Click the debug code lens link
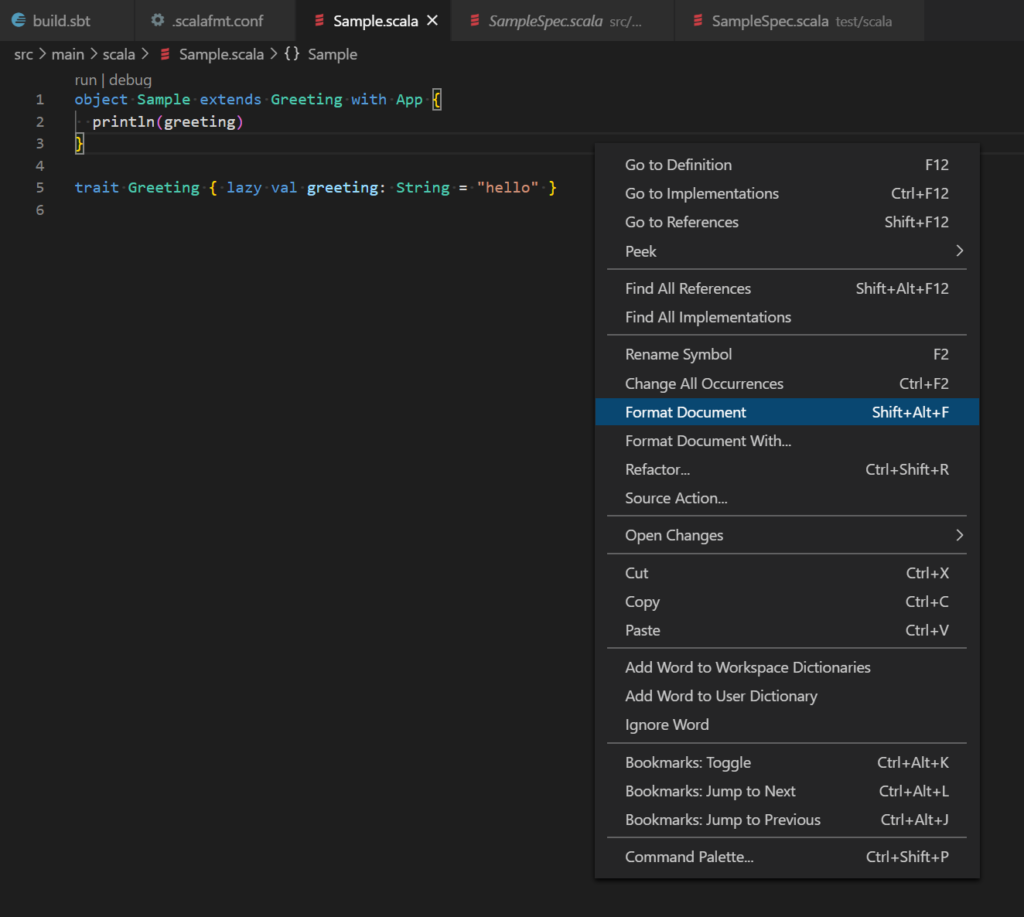1024x917 pixels. point(130,80)
